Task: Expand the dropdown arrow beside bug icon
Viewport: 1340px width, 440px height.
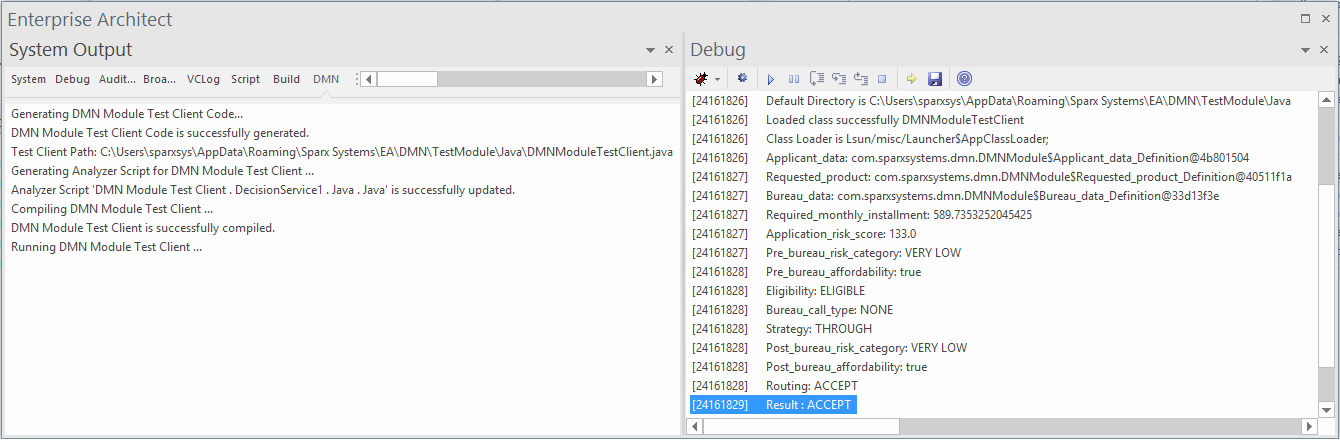Action: point(718,79)
